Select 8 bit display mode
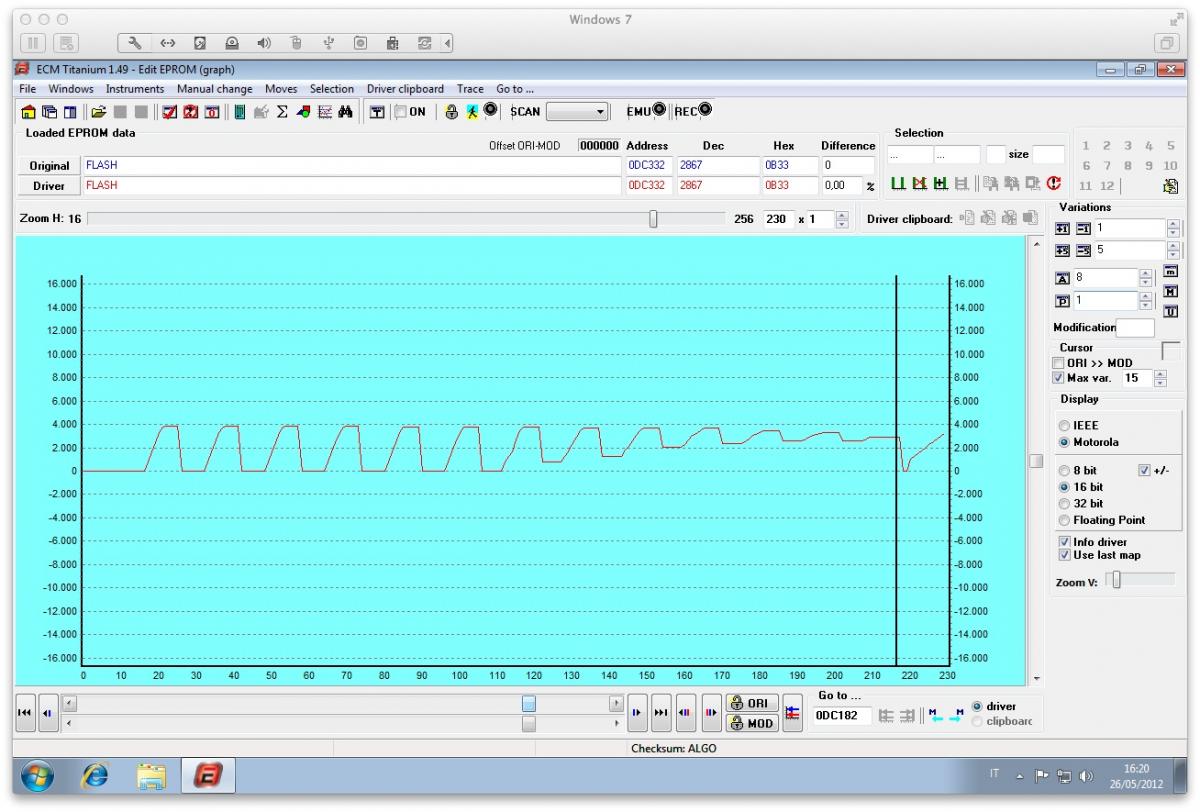1200x812 pixels. pyautogui.click(x=1065, y=470)
